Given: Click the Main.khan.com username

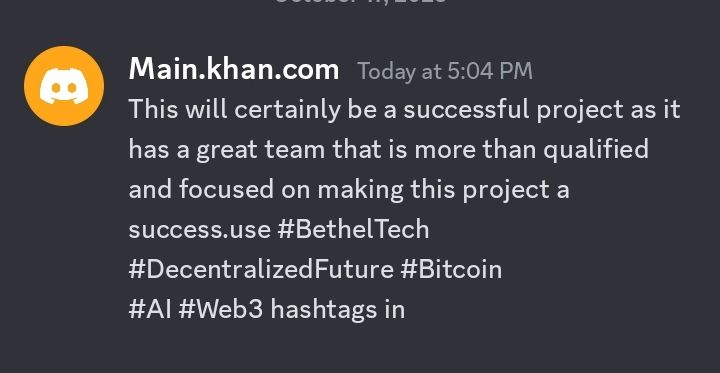Looking at the screenshot, I should 234,70.
